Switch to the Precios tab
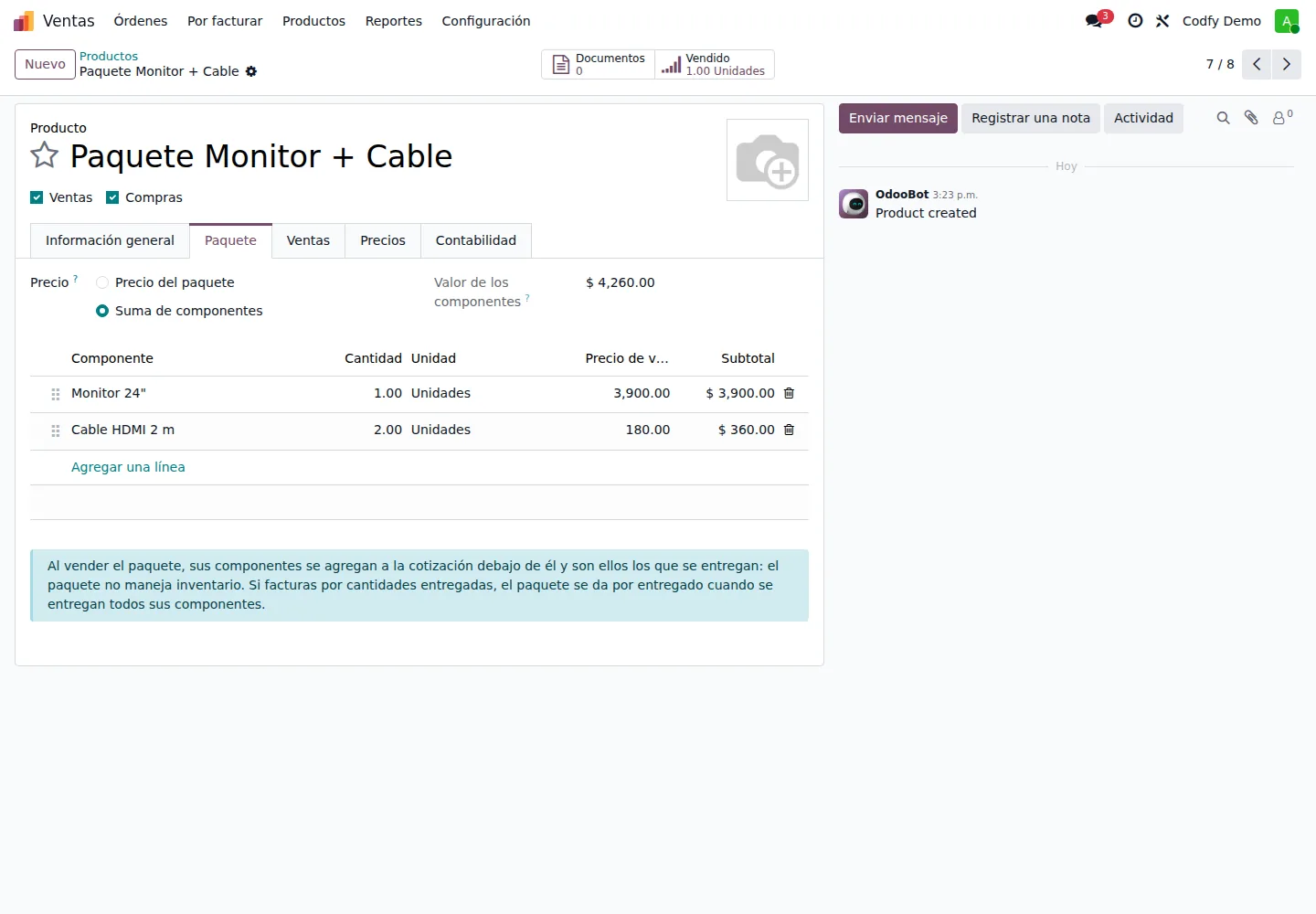This screenshot has width=1316, height=914. coord(383,240)
